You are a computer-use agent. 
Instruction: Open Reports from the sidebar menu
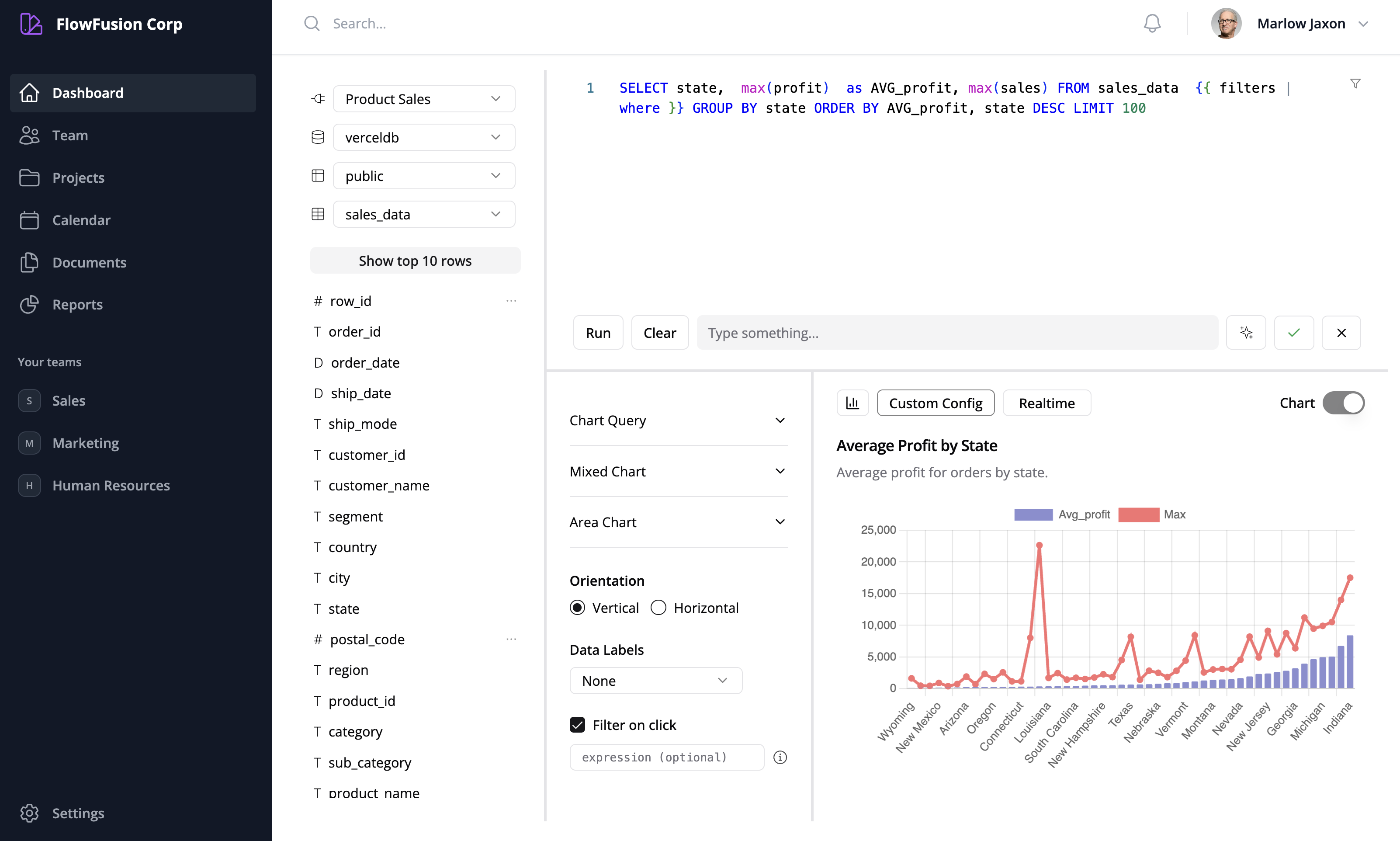(78, 304)
